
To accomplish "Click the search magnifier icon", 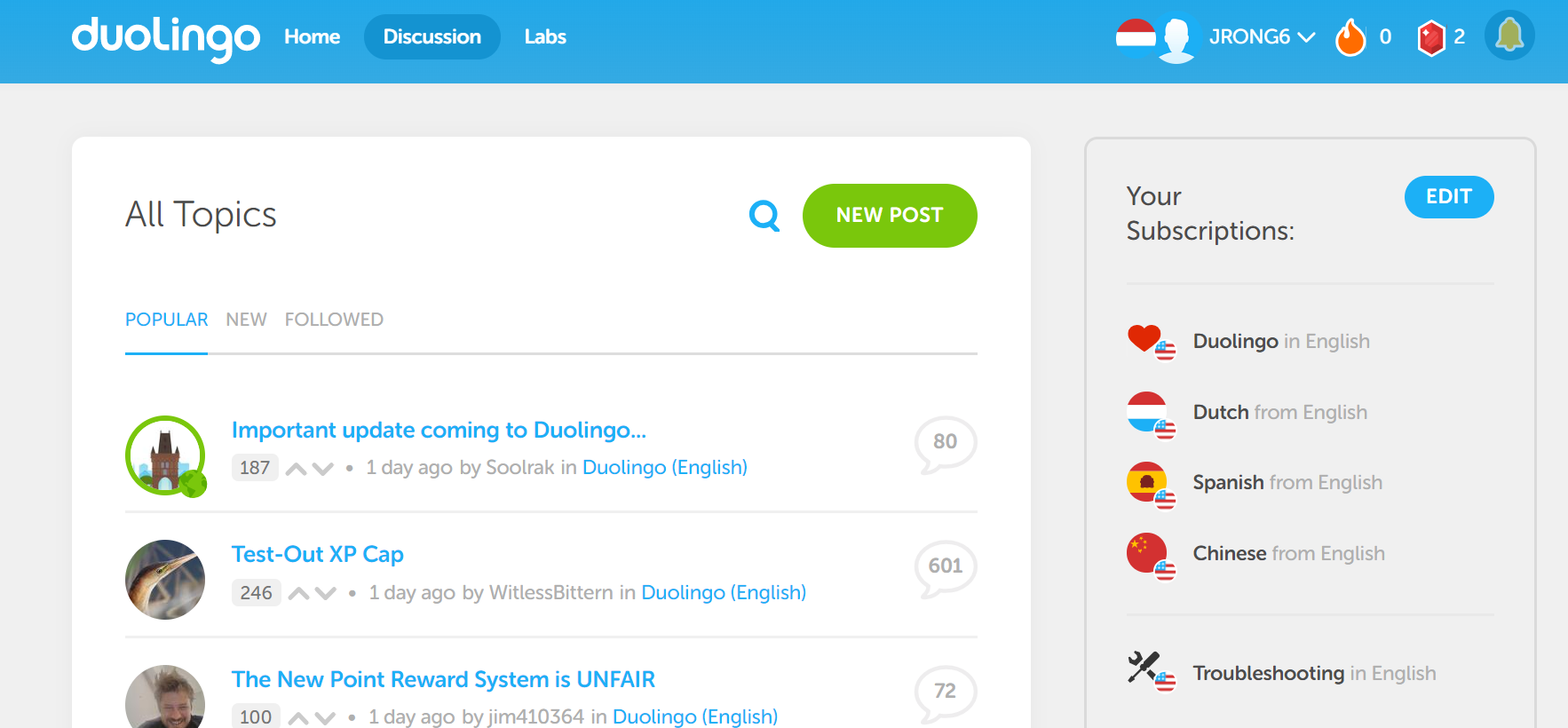I will click(764, 215).
